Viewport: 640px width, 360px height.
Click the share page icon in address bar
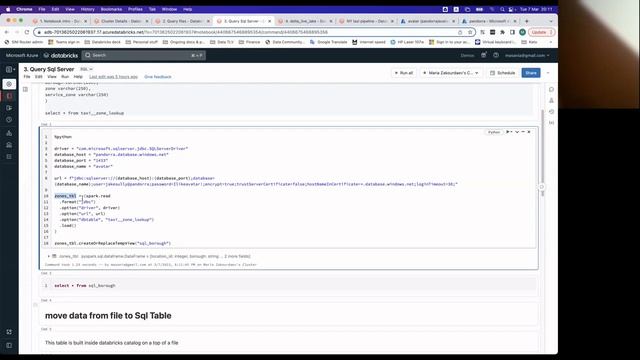460,32
